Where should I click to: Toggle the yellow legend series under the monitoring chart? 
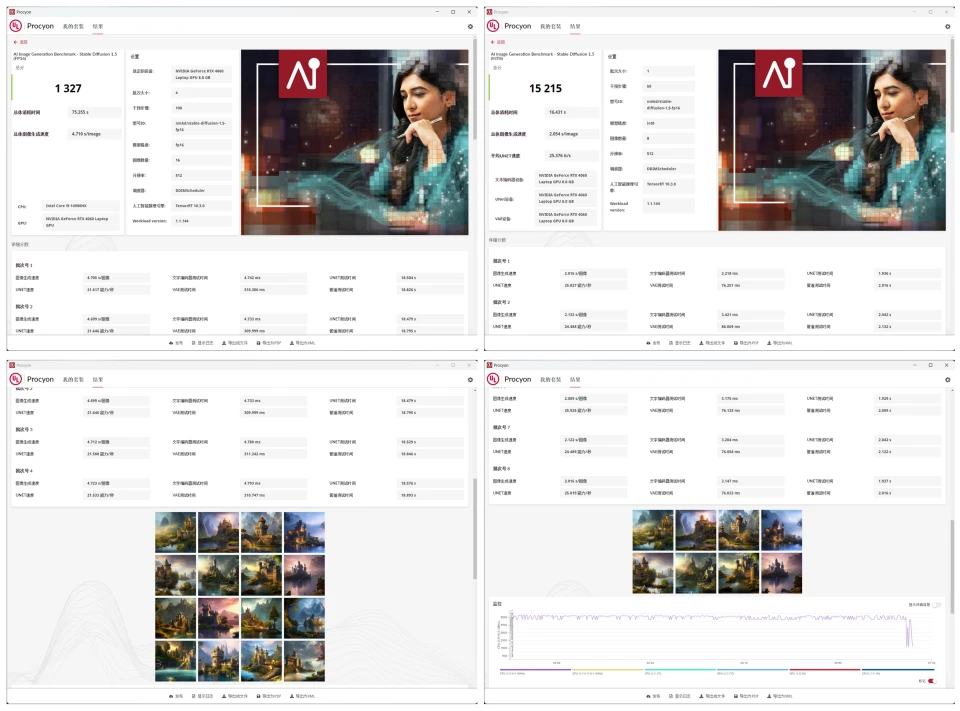pos(607,671)
